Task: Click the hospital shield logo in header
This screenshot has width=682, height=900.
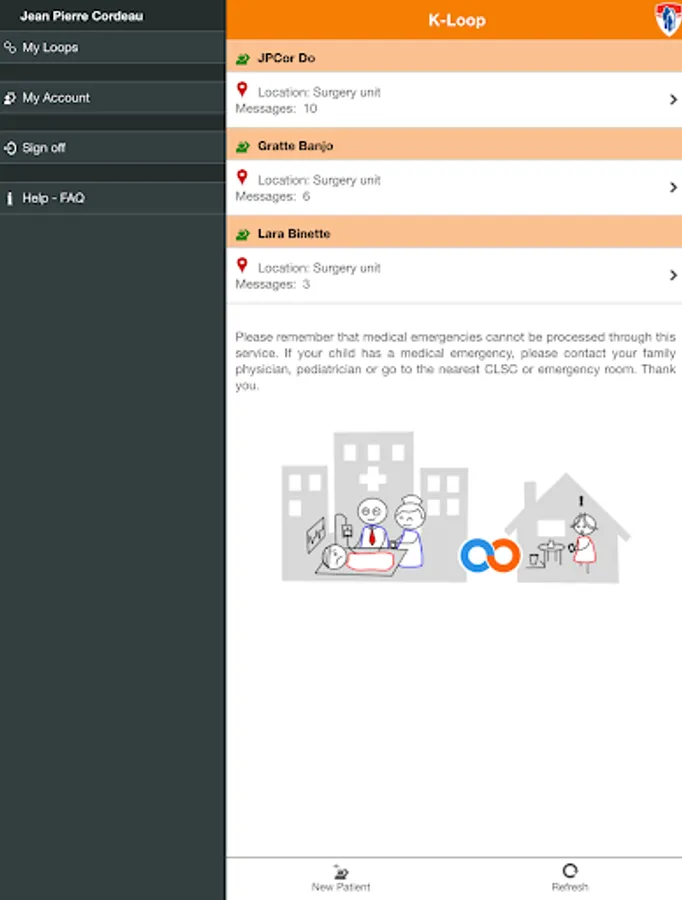Action: click(668, 19)
